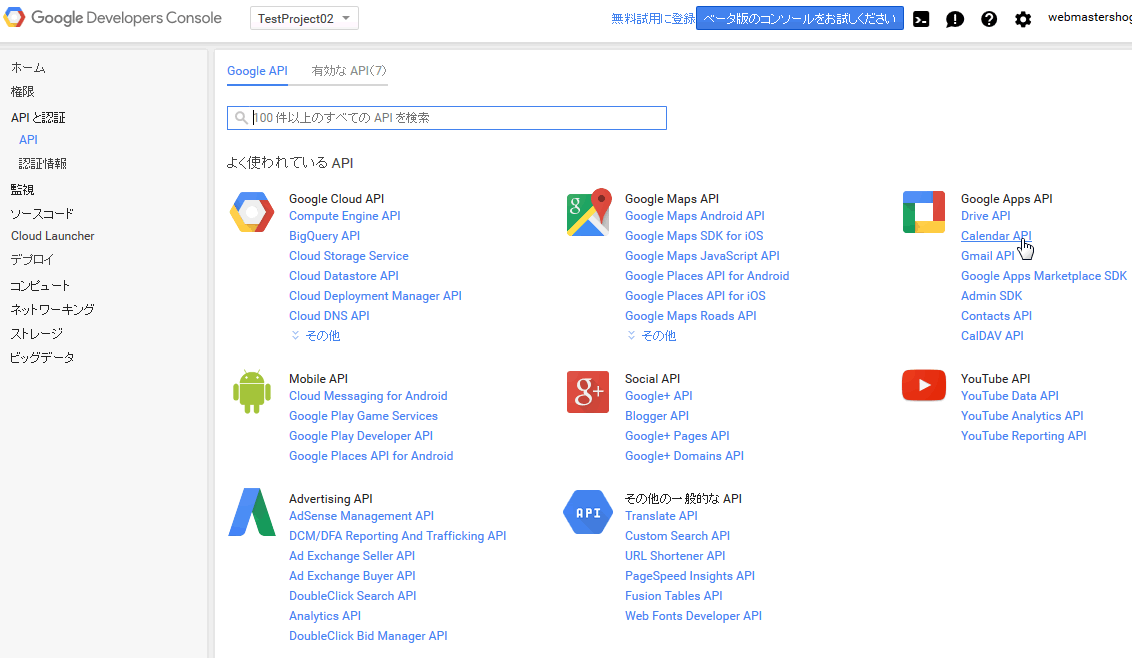Image resolution: width=1132 pixels, height=658 pixels.
Task: Click the Google Developers Console hexagon logo
Action: pos(14,17)
